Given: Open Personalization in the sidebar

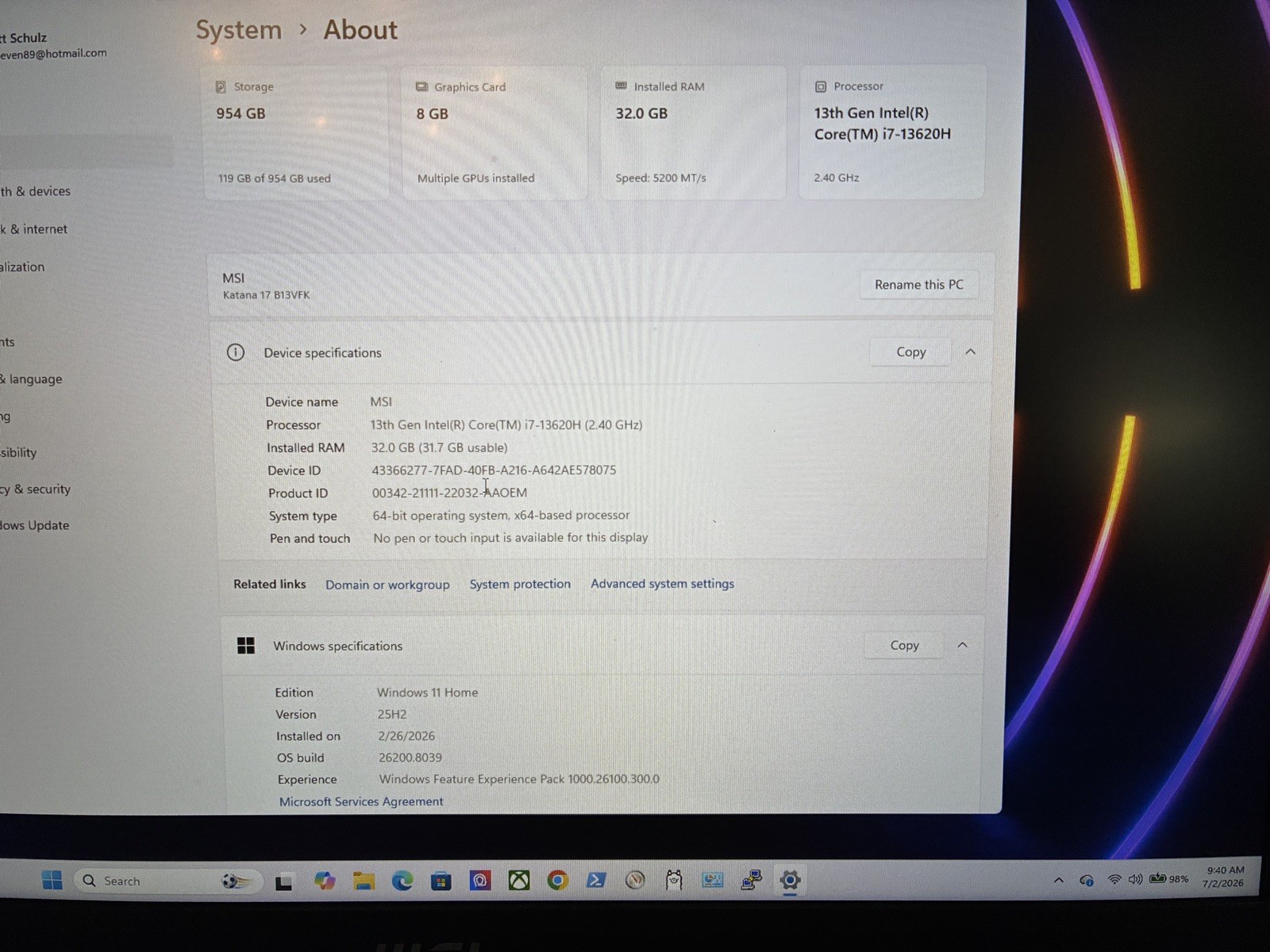Looking at the screenshot, I should 22,267.
